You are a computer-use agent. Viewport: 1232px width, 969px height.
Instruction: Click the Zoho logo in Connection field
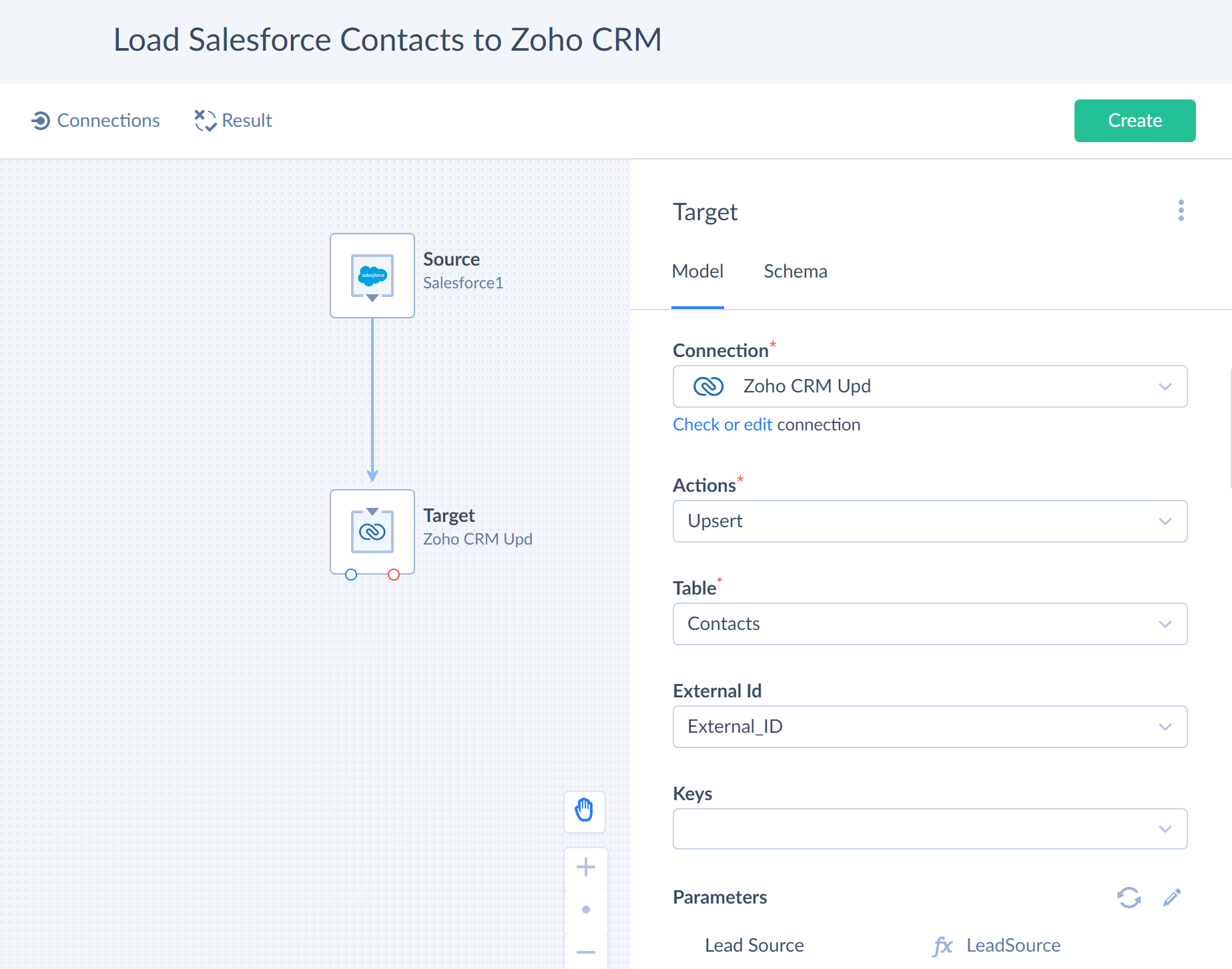[x=709, y=386]
